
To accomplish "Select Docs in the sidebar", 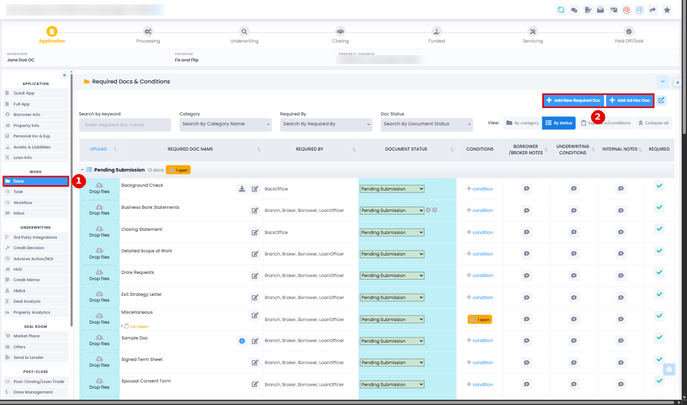I will point(36,181).
